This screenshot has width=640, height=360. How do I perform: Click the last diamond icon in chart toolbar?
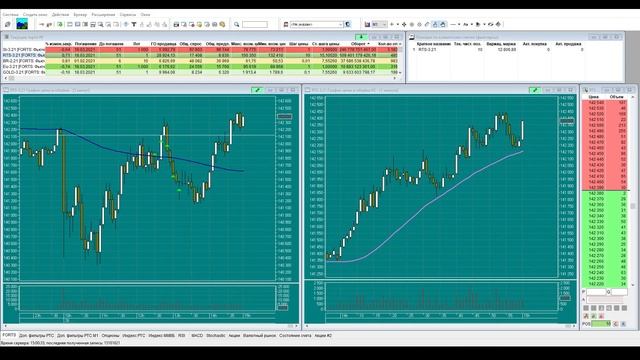pos(498,24)
